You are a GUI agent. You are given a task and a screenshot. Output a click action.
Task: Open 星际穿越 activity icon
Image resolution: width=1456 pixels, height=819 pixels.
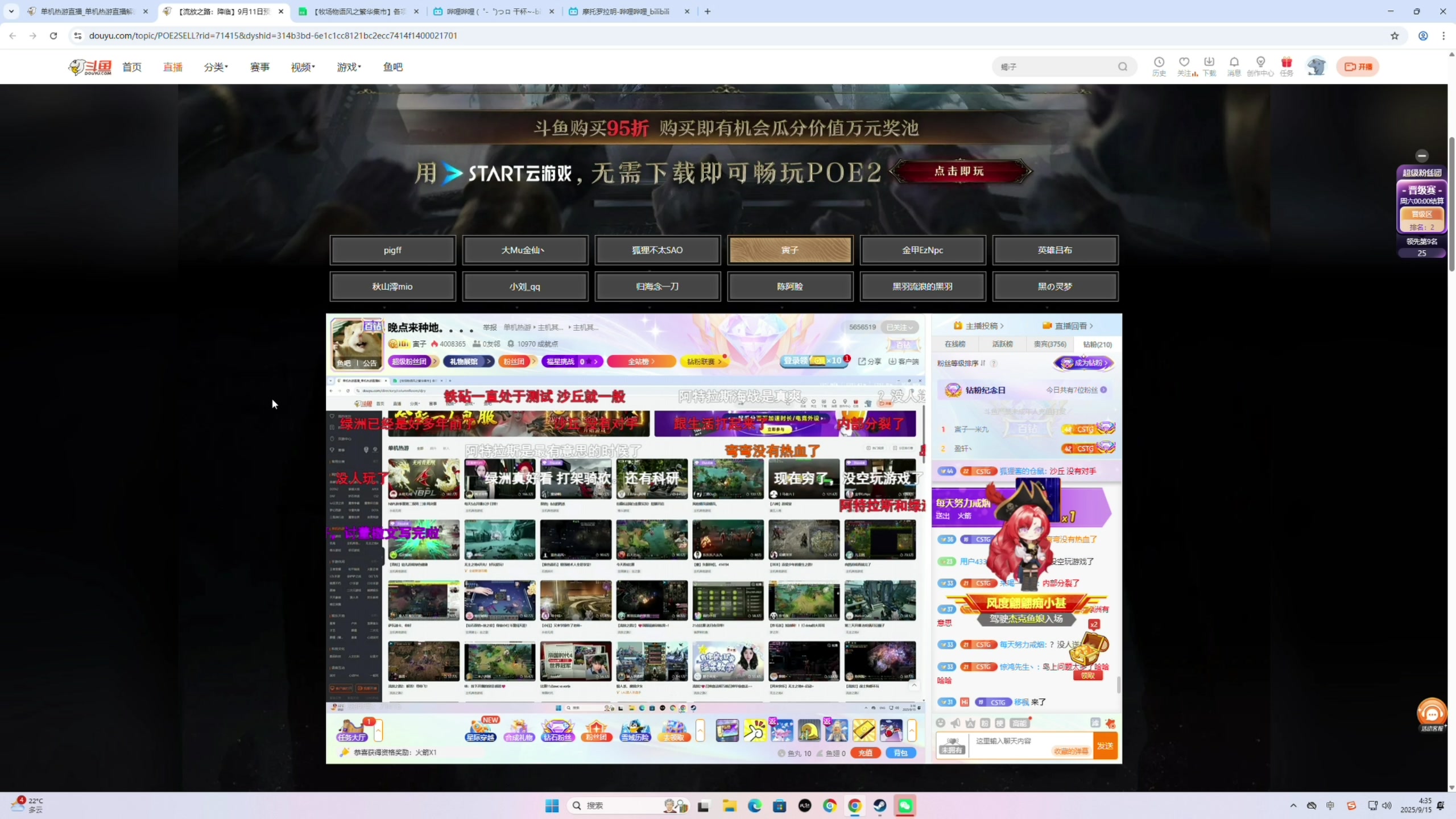481,730
